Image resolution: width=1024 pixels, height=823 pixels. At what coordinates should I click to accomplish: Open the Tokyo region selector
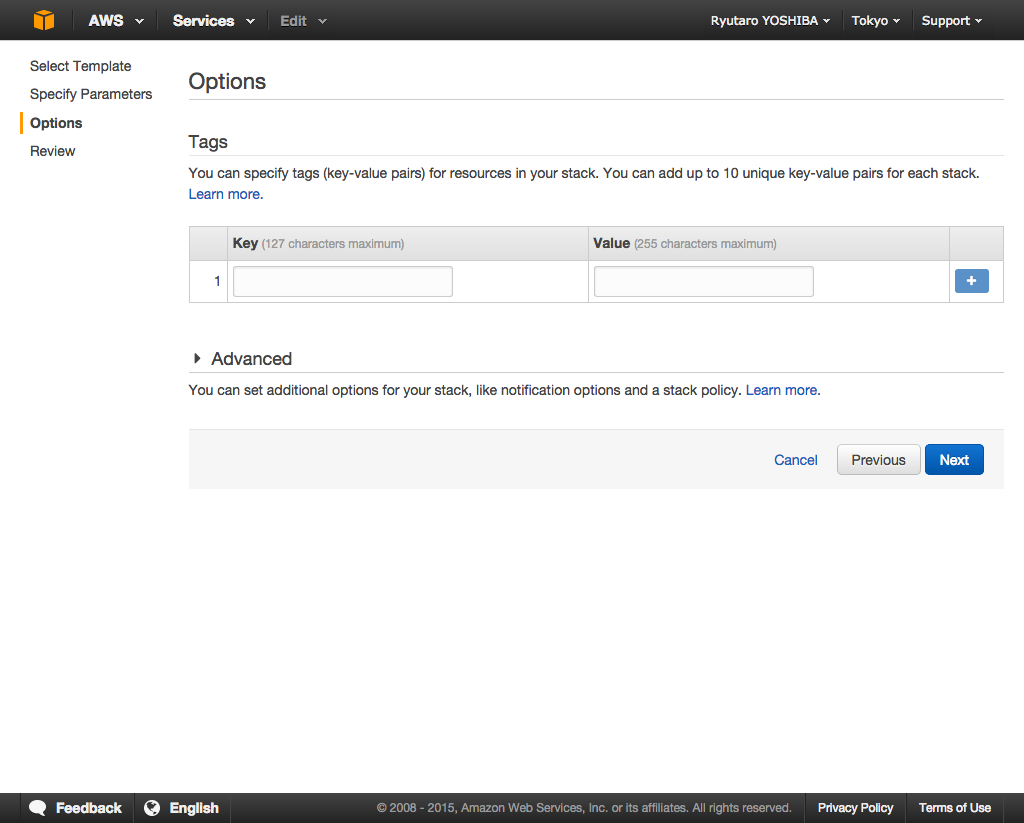click(875, 20)
